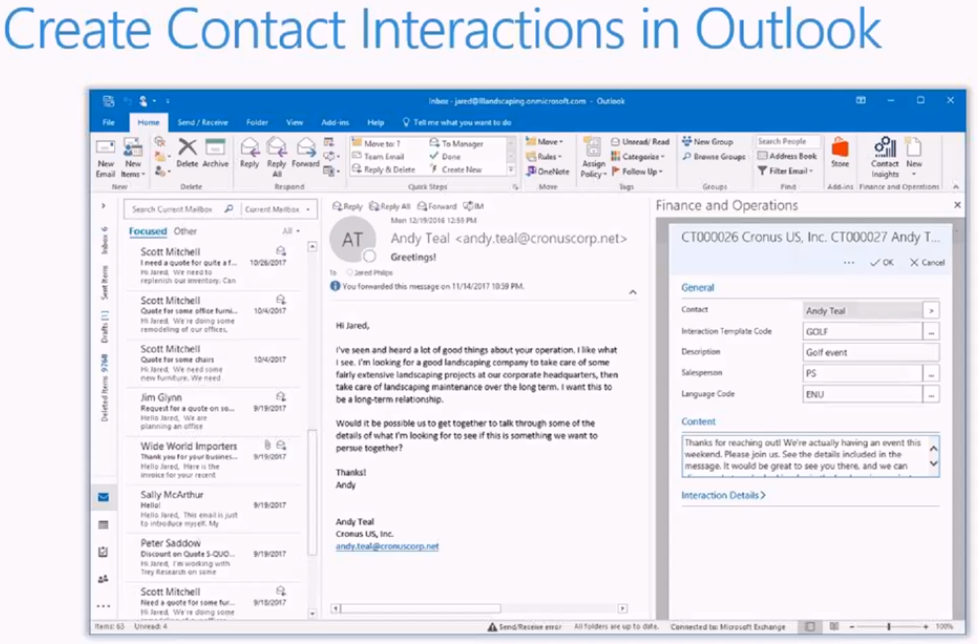Click Reply in reading pane header
Image resolution: width=978 pixels, height=644 pixels.
coord(347,206)
